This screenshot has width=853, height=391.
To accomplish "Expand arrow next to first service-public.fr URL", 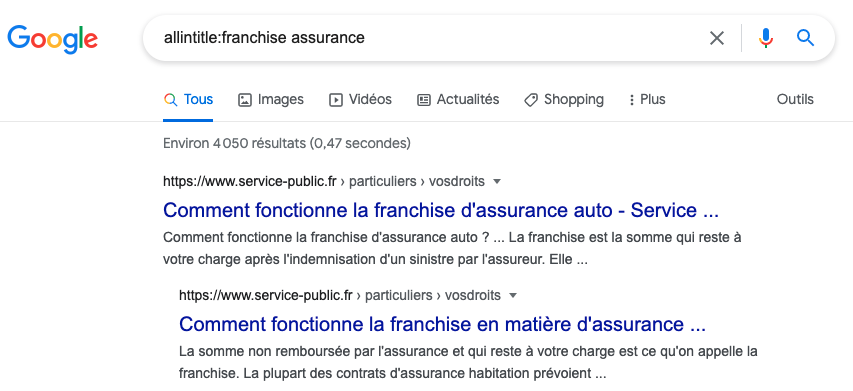I will (496, 182).
